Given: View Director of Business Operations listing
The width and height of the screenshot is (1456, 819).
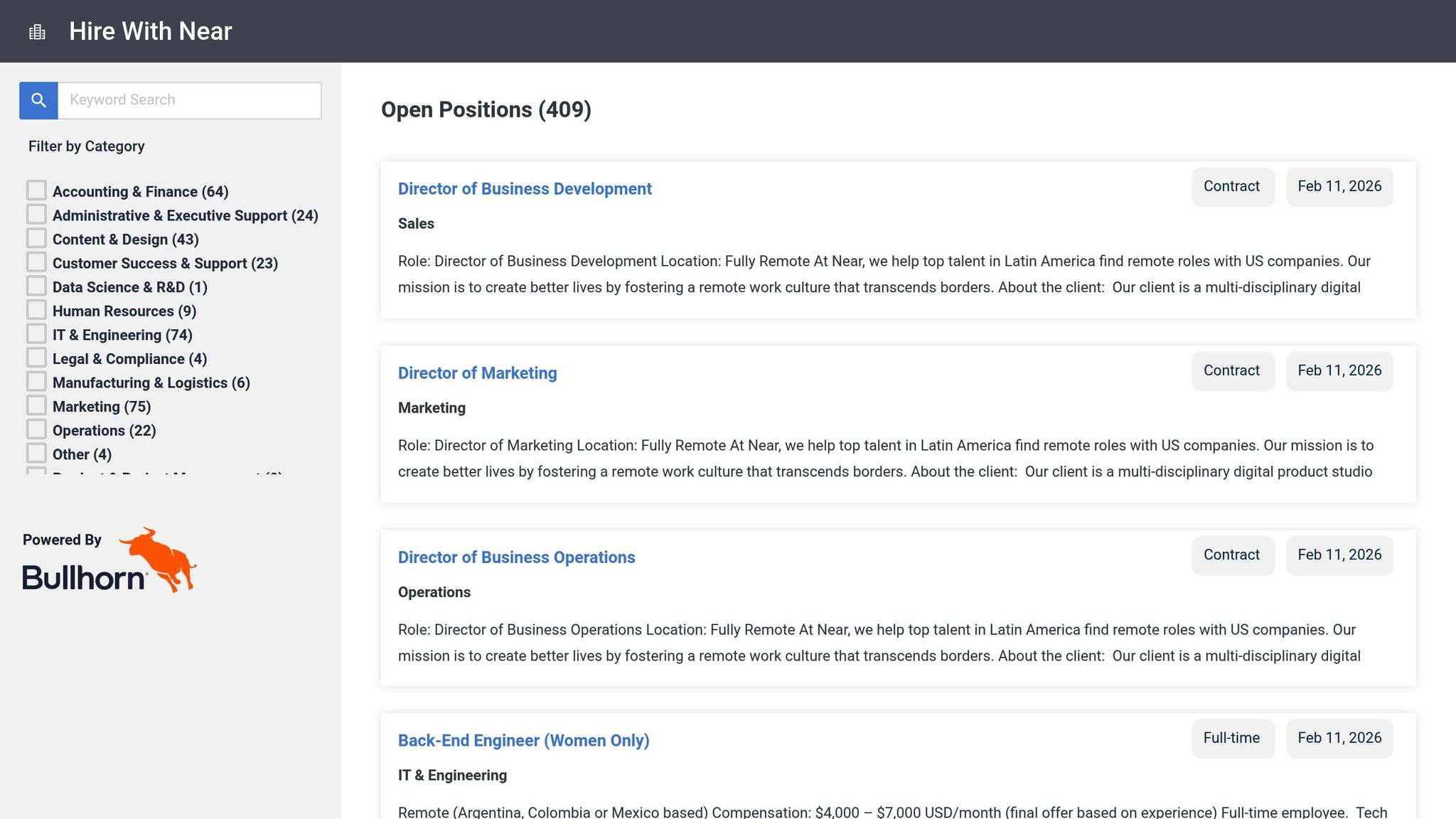Looking at the screenshot, I should coord(516,557).
